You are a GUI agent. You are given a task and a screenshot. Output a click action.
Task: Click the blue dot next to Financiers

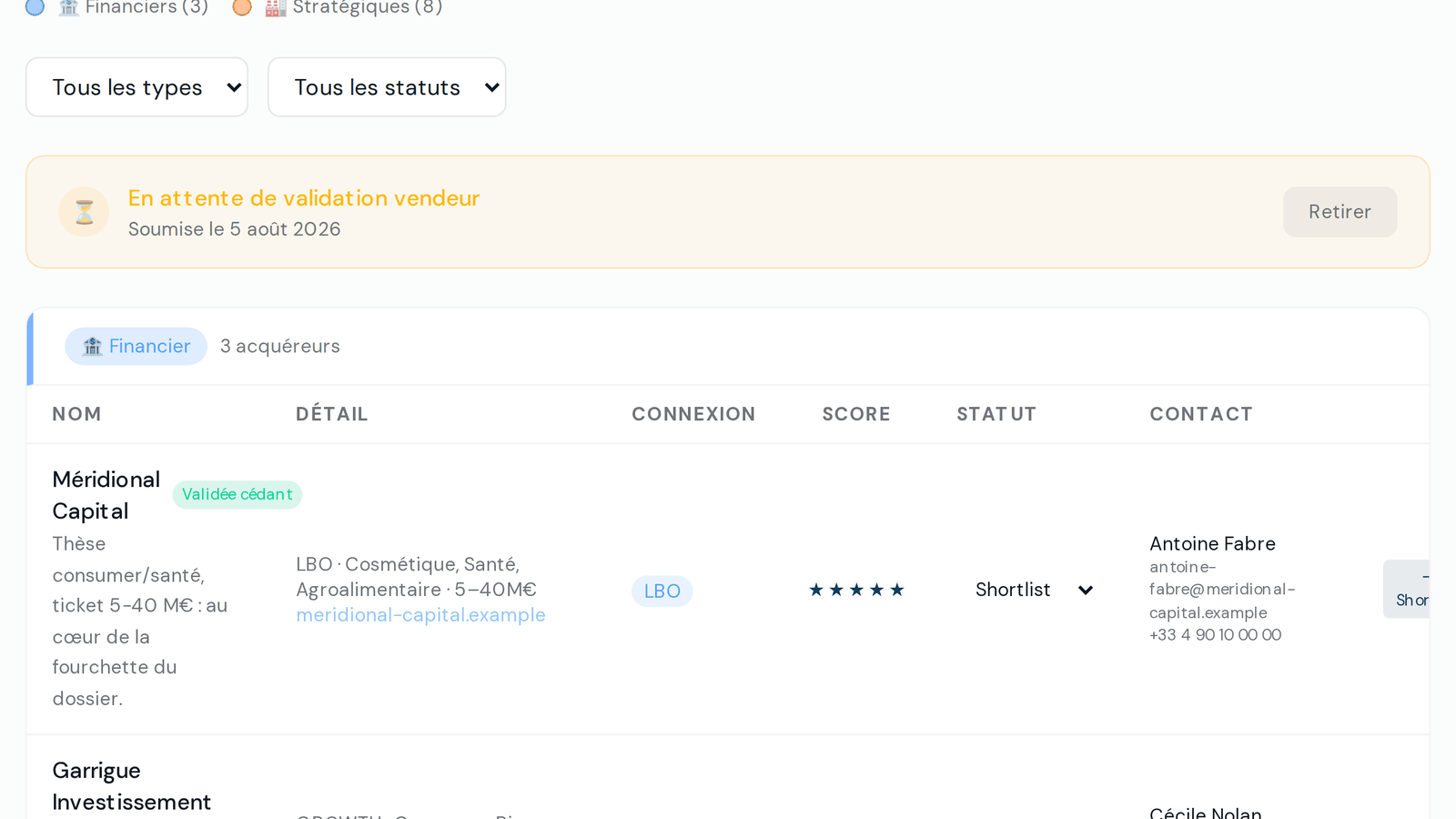click(x=35, y=7)
